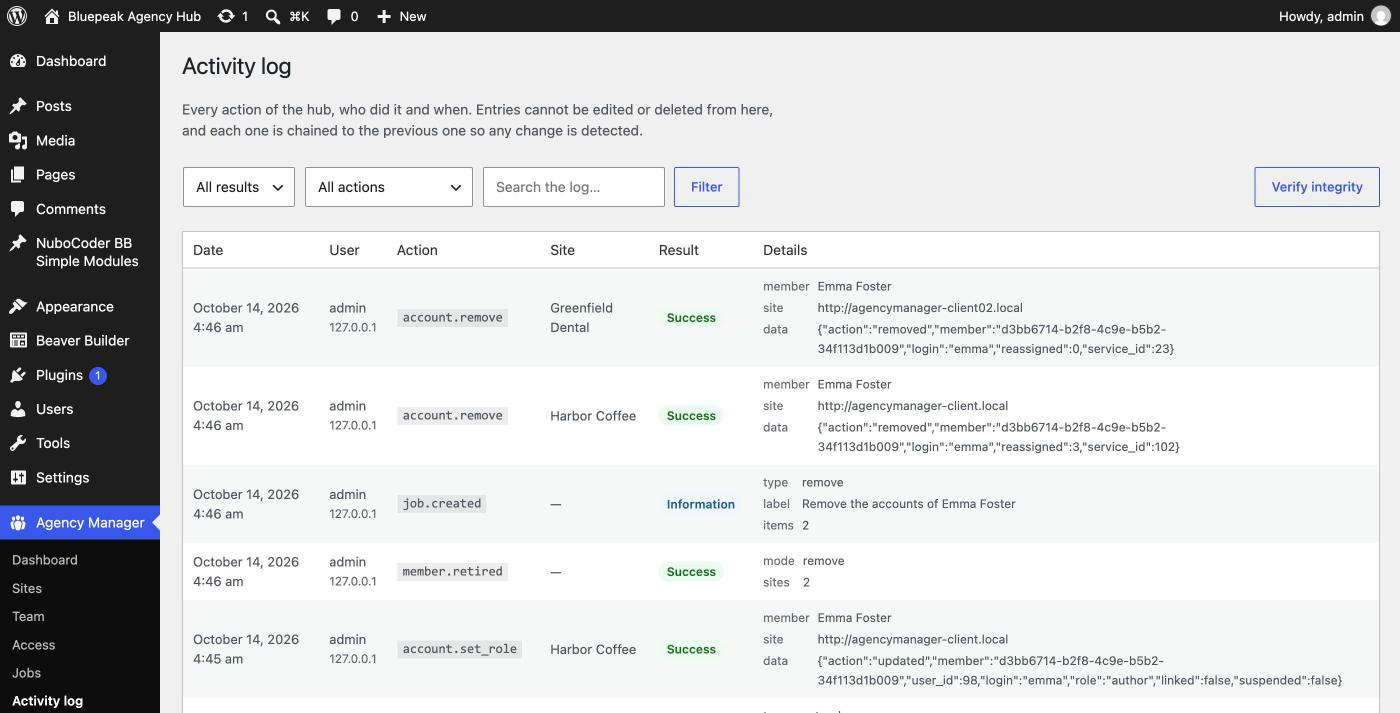
Task: Open Appearance in the sidebar menu
Action: [80, 307]
